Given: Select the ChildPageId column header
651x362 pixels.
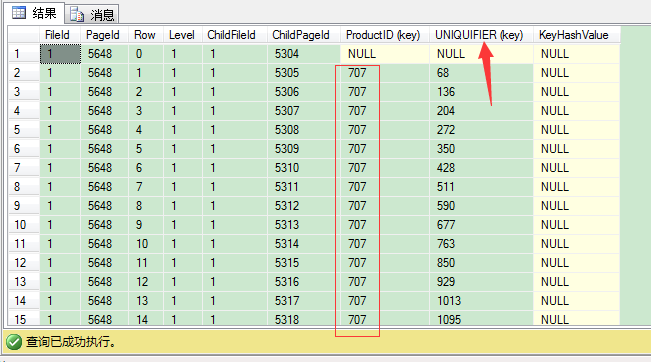Looking at the screenshot, I should point(304,35).
